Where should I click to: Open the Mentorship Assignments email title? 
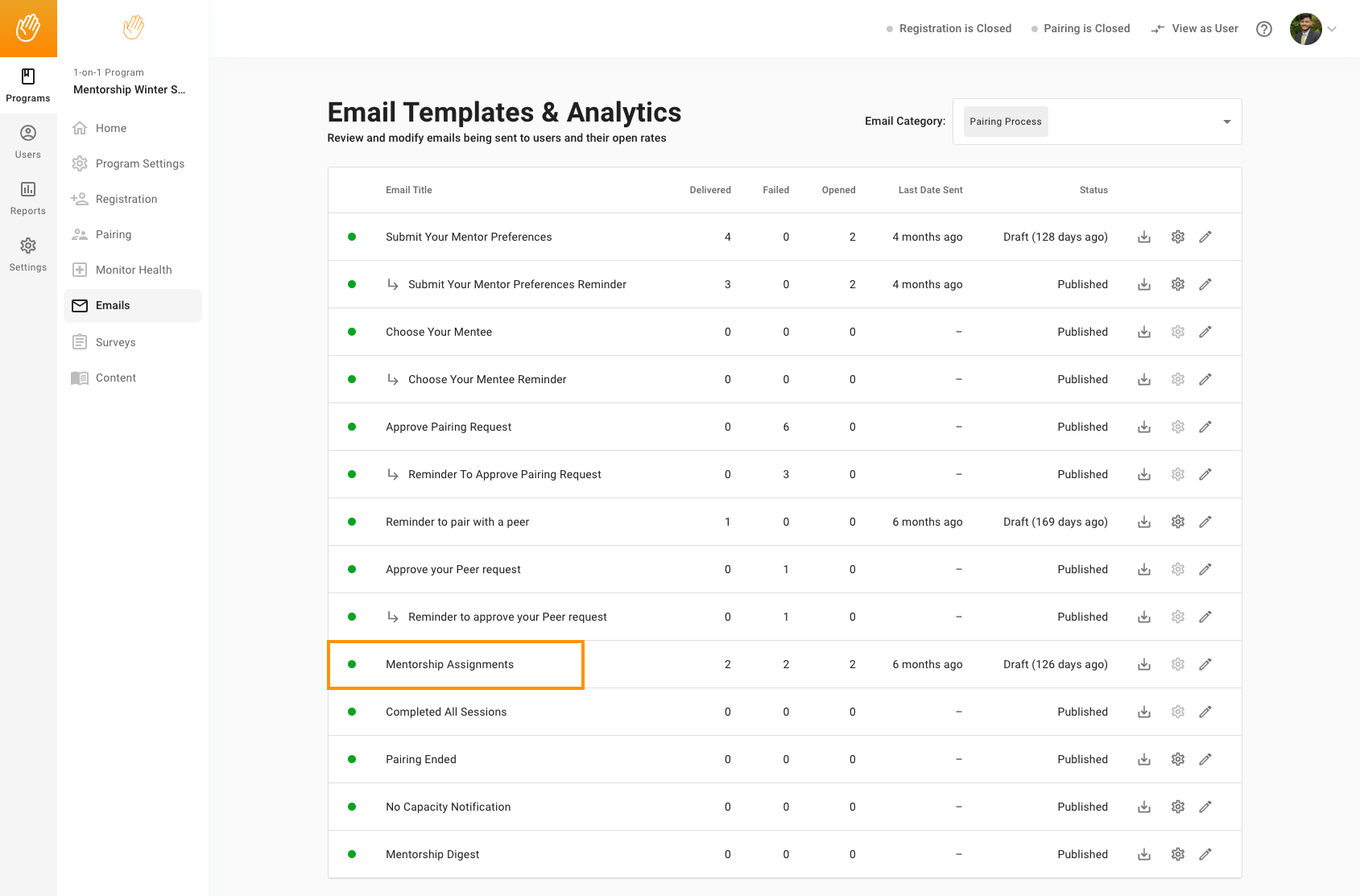click(x=449, y=664)
